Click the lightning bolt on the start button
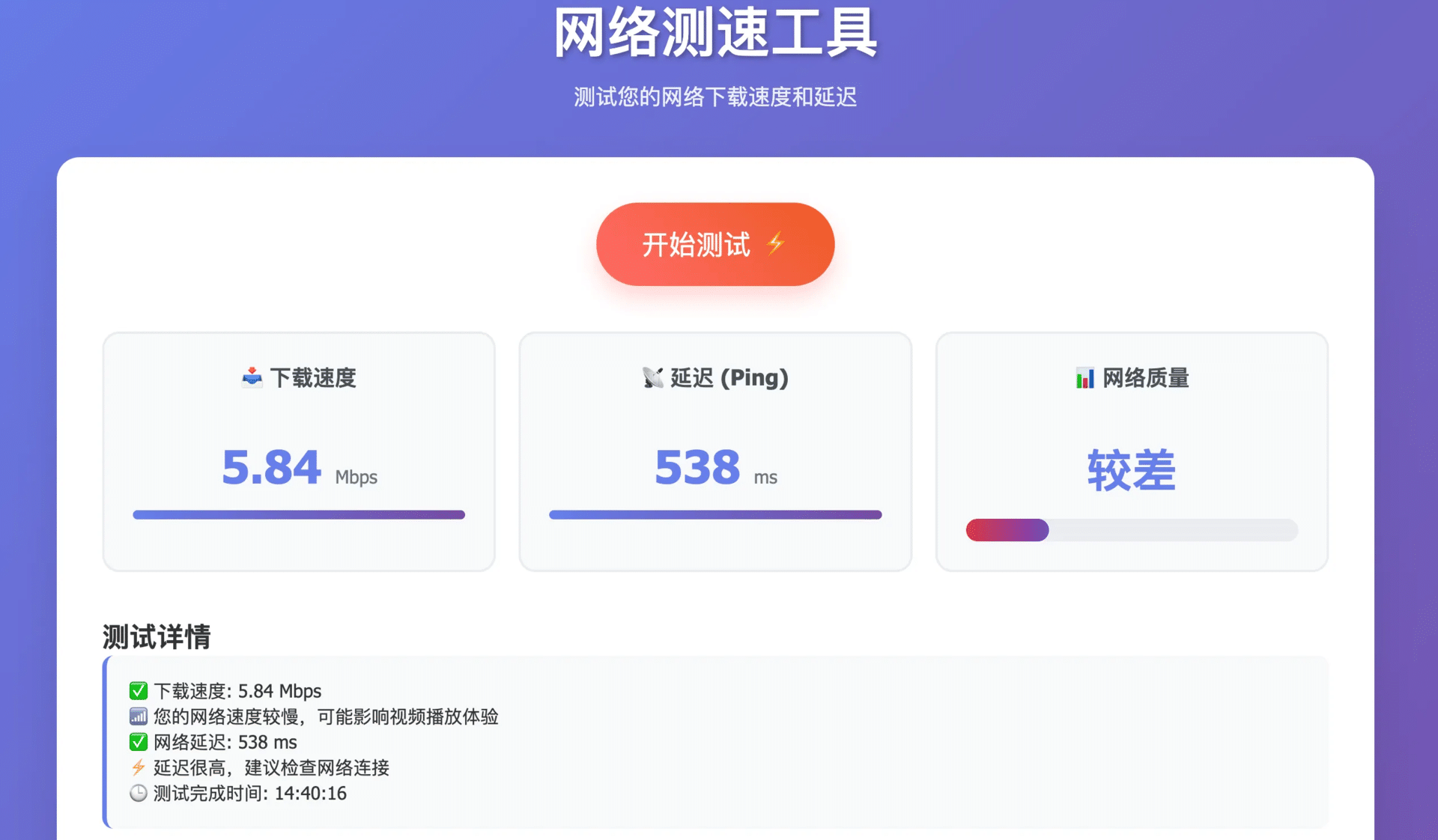The image size is (1438, 840). pyautogui.click(x=776, y=243)
